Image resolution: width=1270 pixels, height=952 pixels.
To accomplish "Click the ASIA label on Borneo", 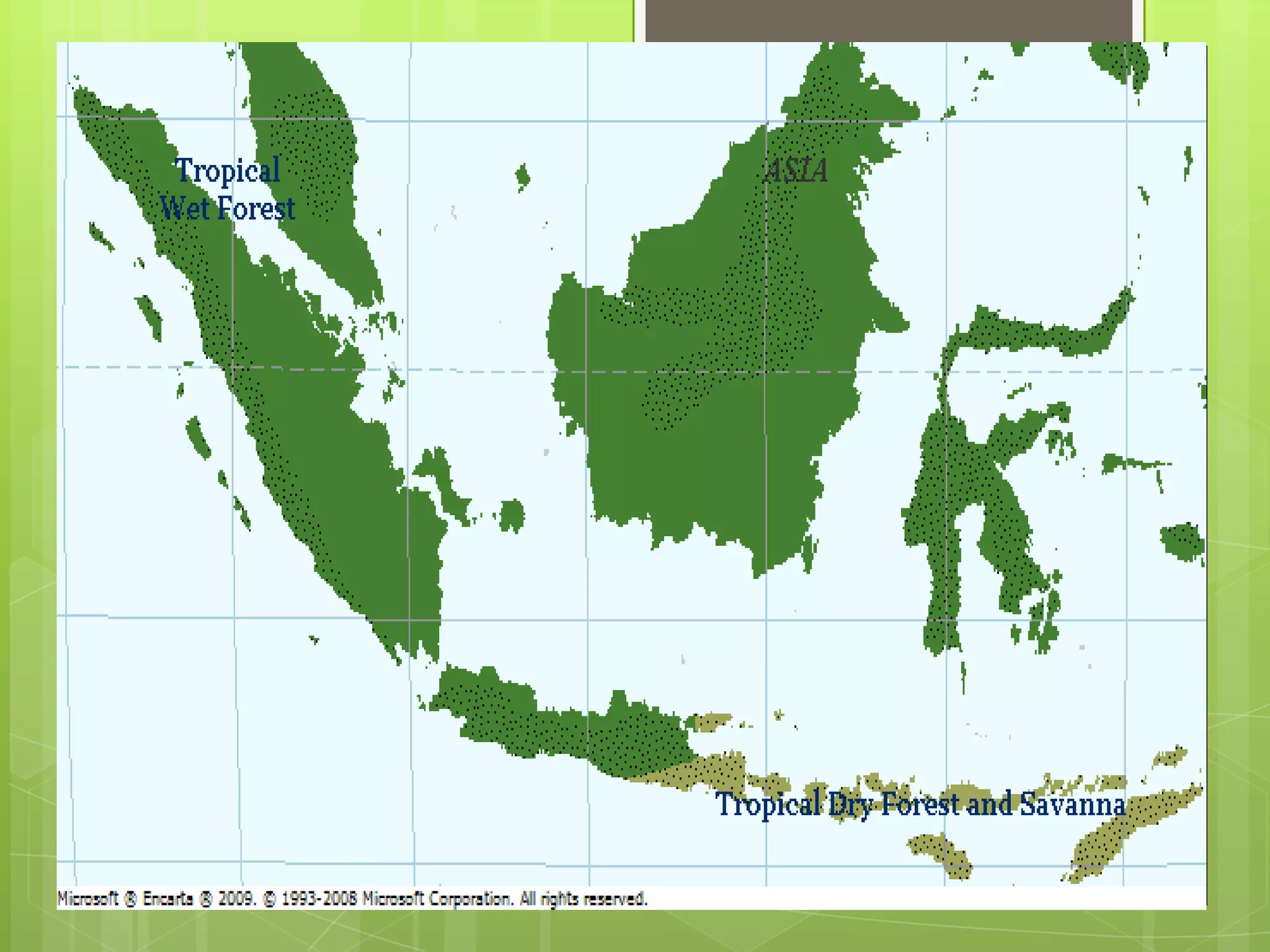I will 796,170.
